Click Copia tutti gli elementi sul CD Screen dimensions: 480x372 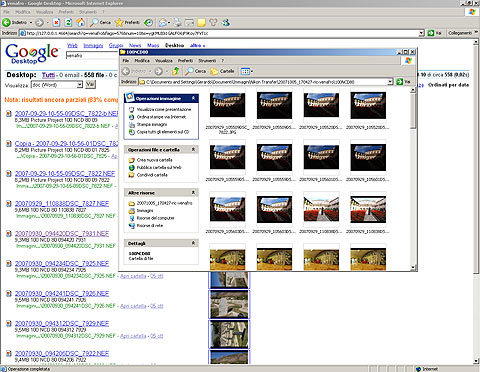click(x=159, y=132)
